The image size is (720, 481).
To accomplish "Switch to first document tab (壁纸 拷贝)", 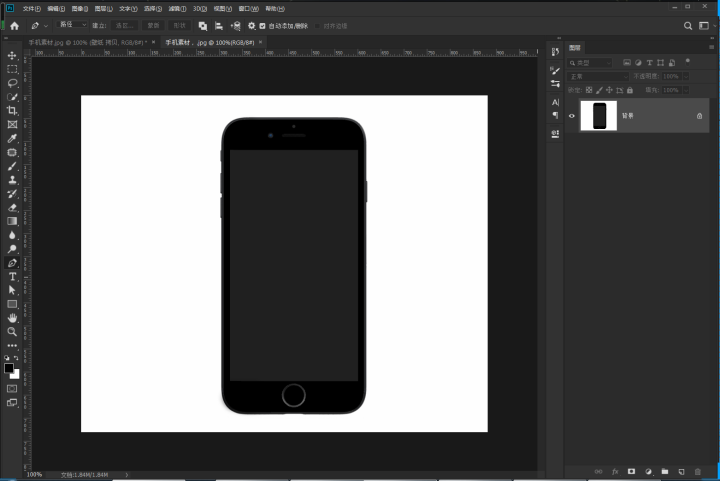I will [x=87, y=42].
